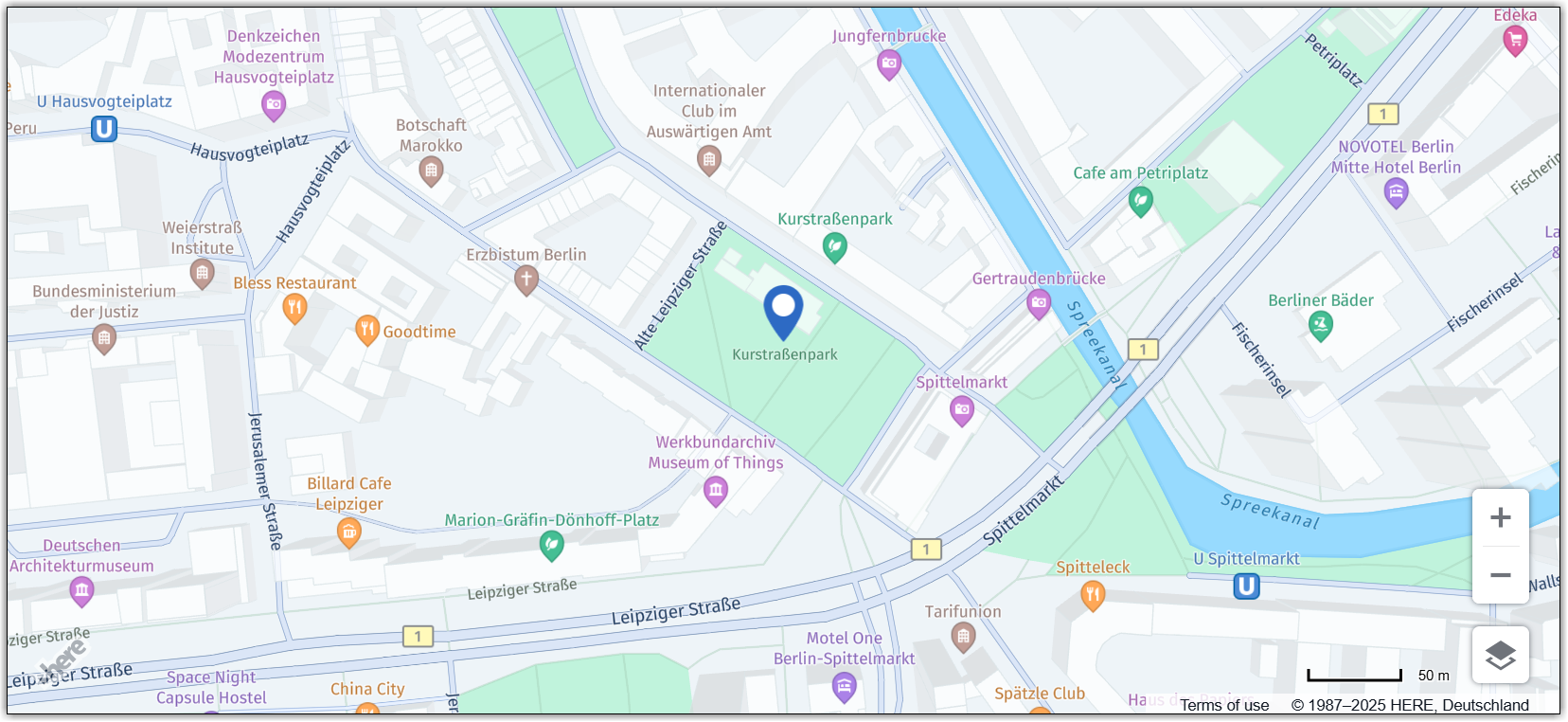Select the Berliner Bäder swimming icon
Screen dimensions: 1568x722
pos(1320,326)
